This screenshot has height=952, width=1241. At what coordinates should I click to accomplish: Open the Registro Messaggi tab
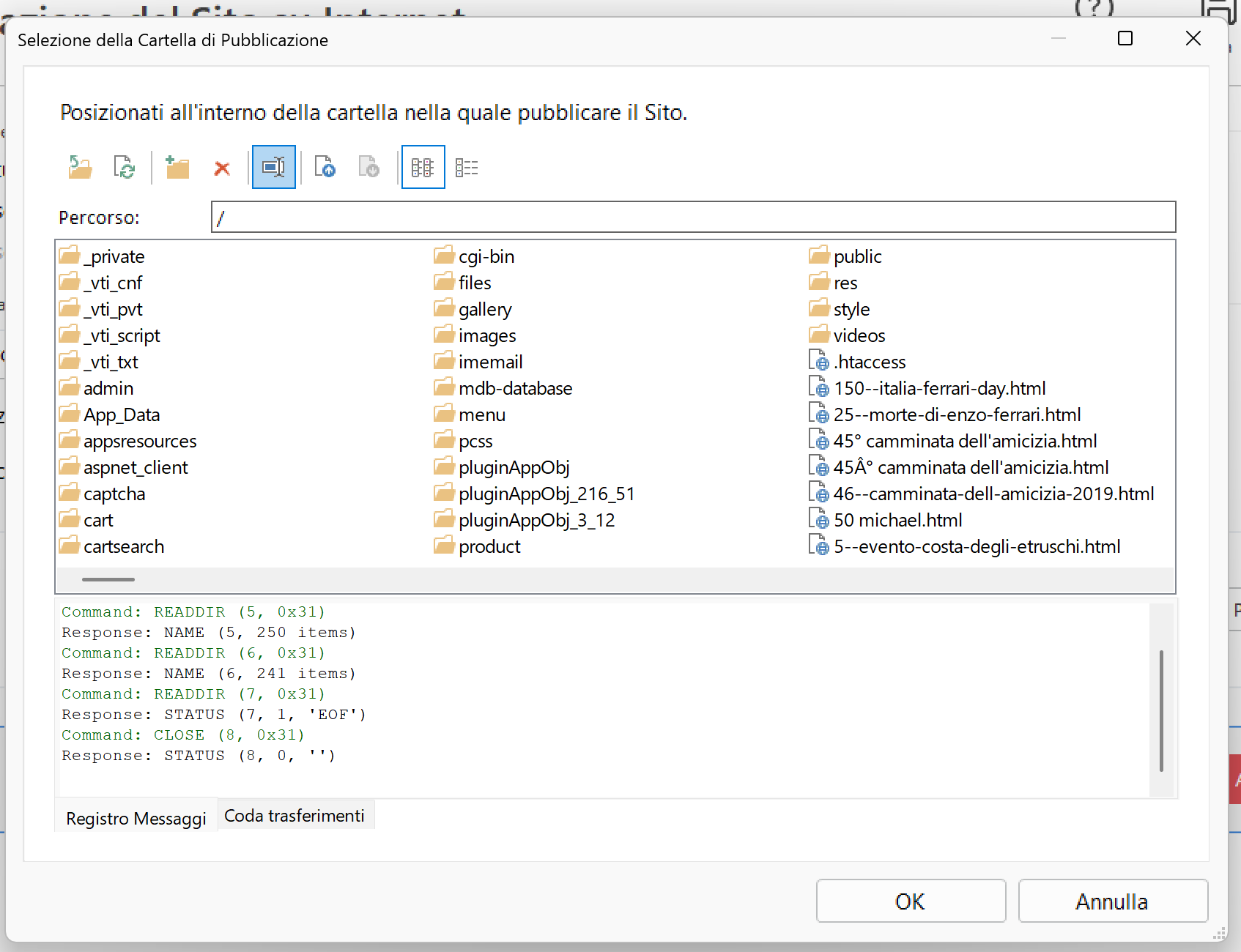click(x=136, y=818)
